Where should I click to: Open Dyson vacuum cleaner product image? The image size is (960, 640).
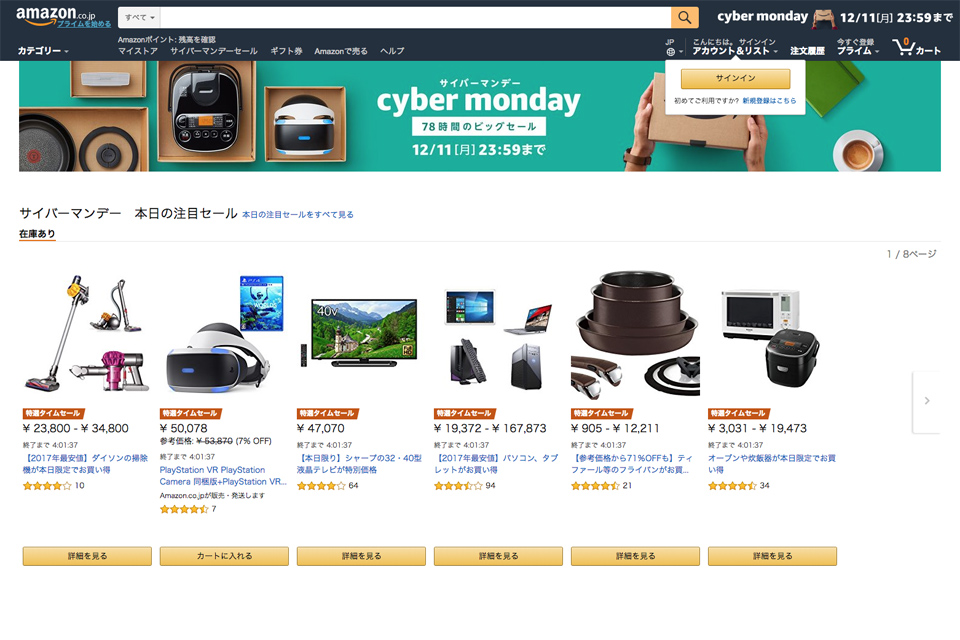86,334
